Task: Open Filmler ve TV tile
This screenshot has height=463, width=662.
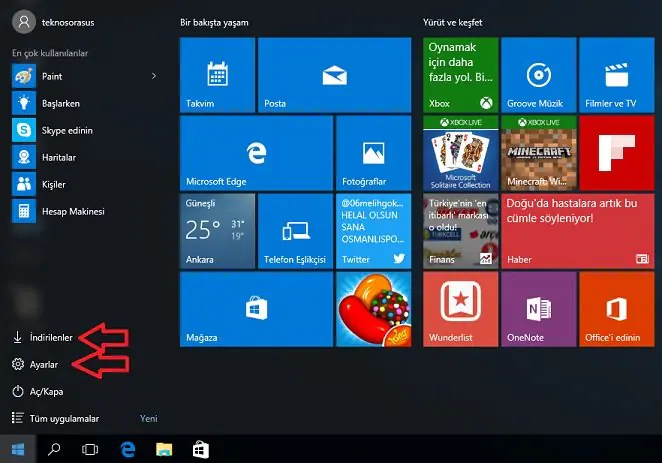Action: coord(617,74)
